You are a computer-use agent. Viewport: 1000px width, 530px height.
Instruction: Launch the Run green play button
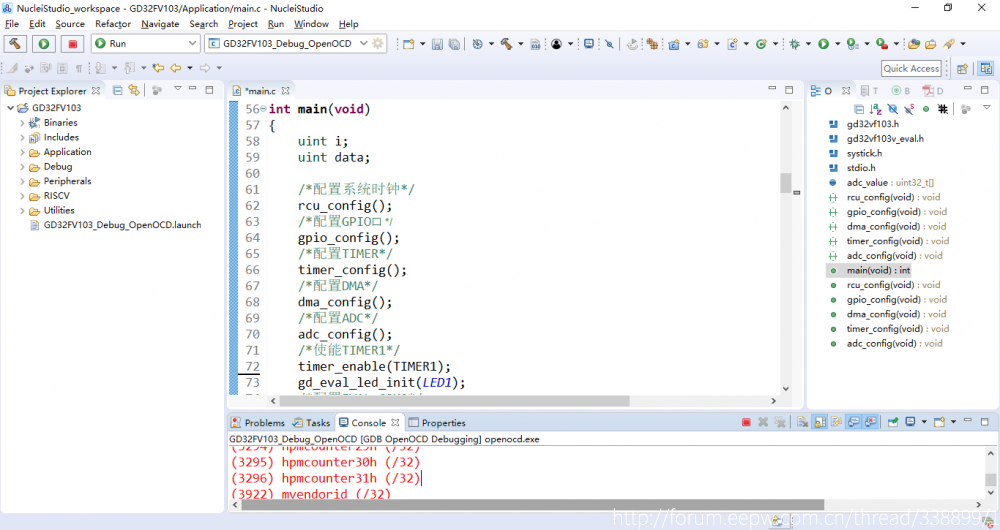point(44,43)
